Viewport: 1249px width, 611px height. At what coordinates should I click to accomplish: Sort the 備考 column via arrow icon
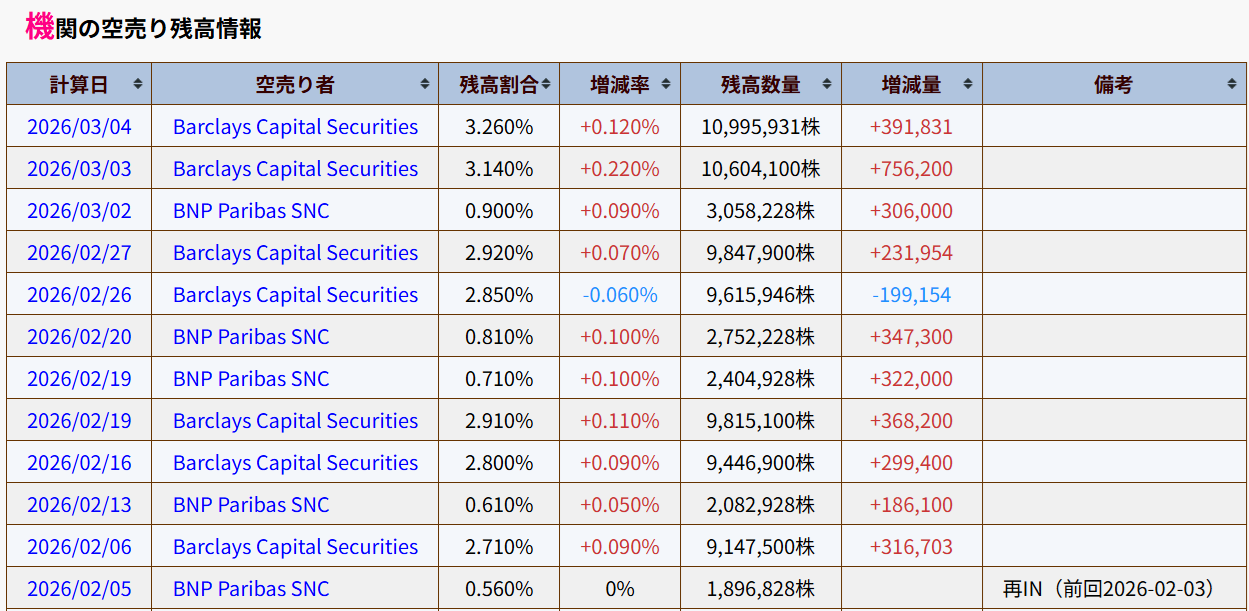(x=1232, y=85)
